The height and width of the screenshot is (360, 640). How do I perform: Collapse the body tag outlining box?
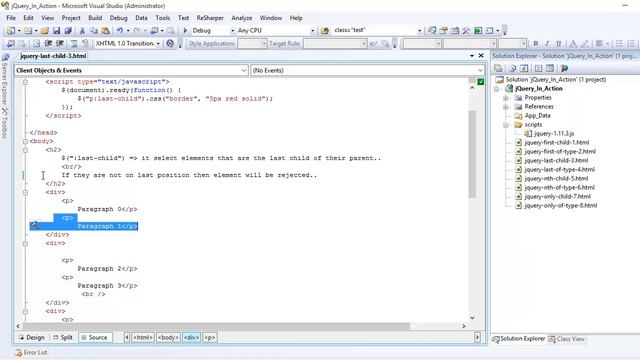coord(25,141)
